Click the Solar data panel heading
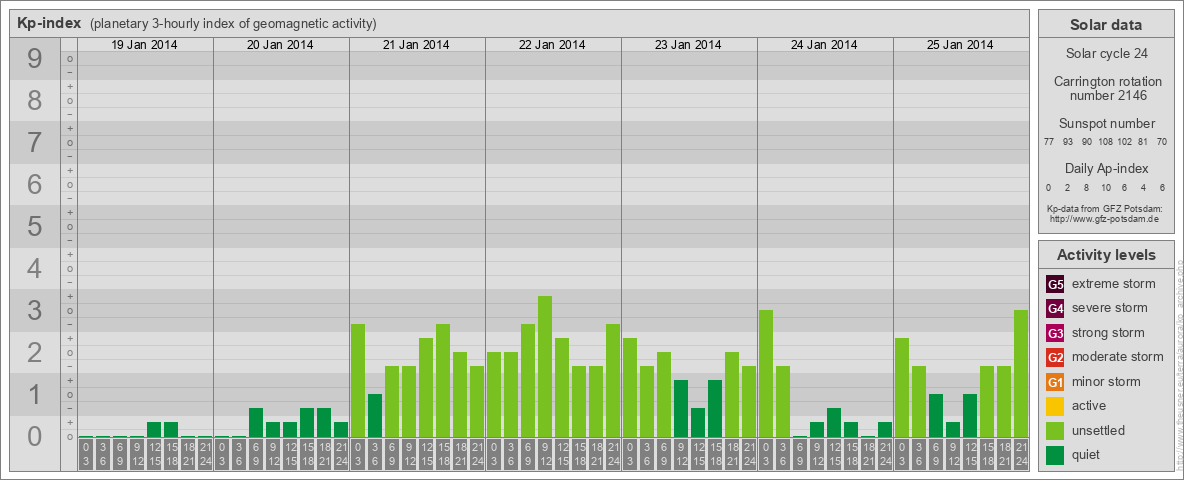 coord(1106,25)
